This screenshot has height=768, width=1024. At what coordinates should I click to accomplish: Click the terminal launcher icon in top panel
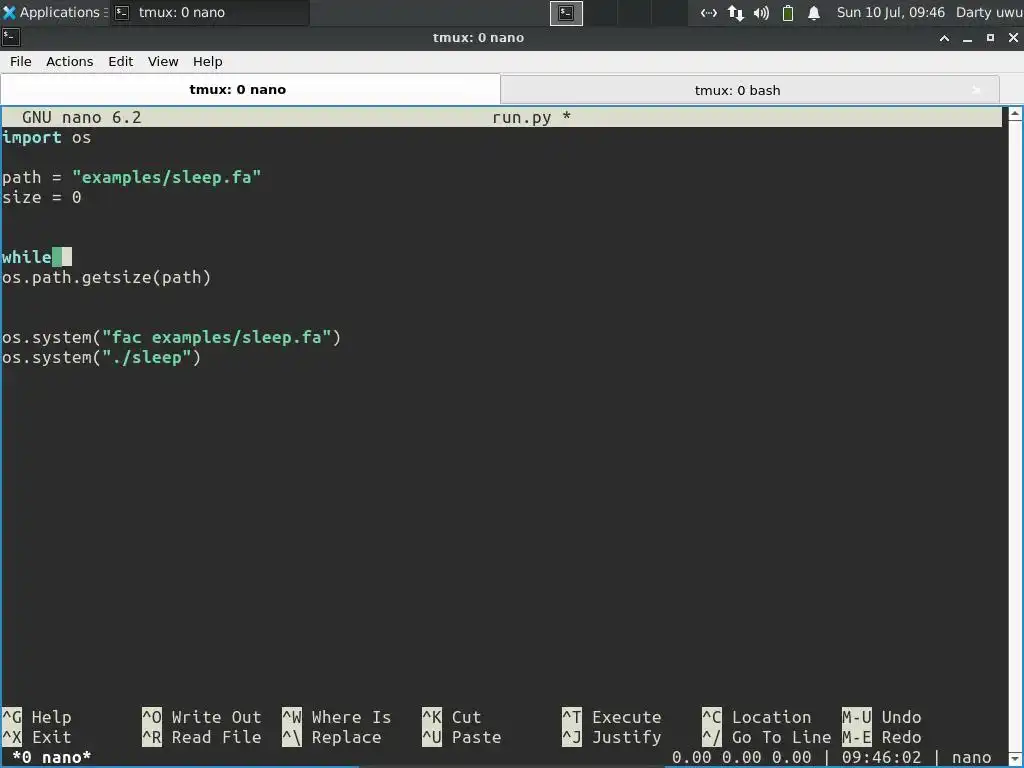pos(566,12)
